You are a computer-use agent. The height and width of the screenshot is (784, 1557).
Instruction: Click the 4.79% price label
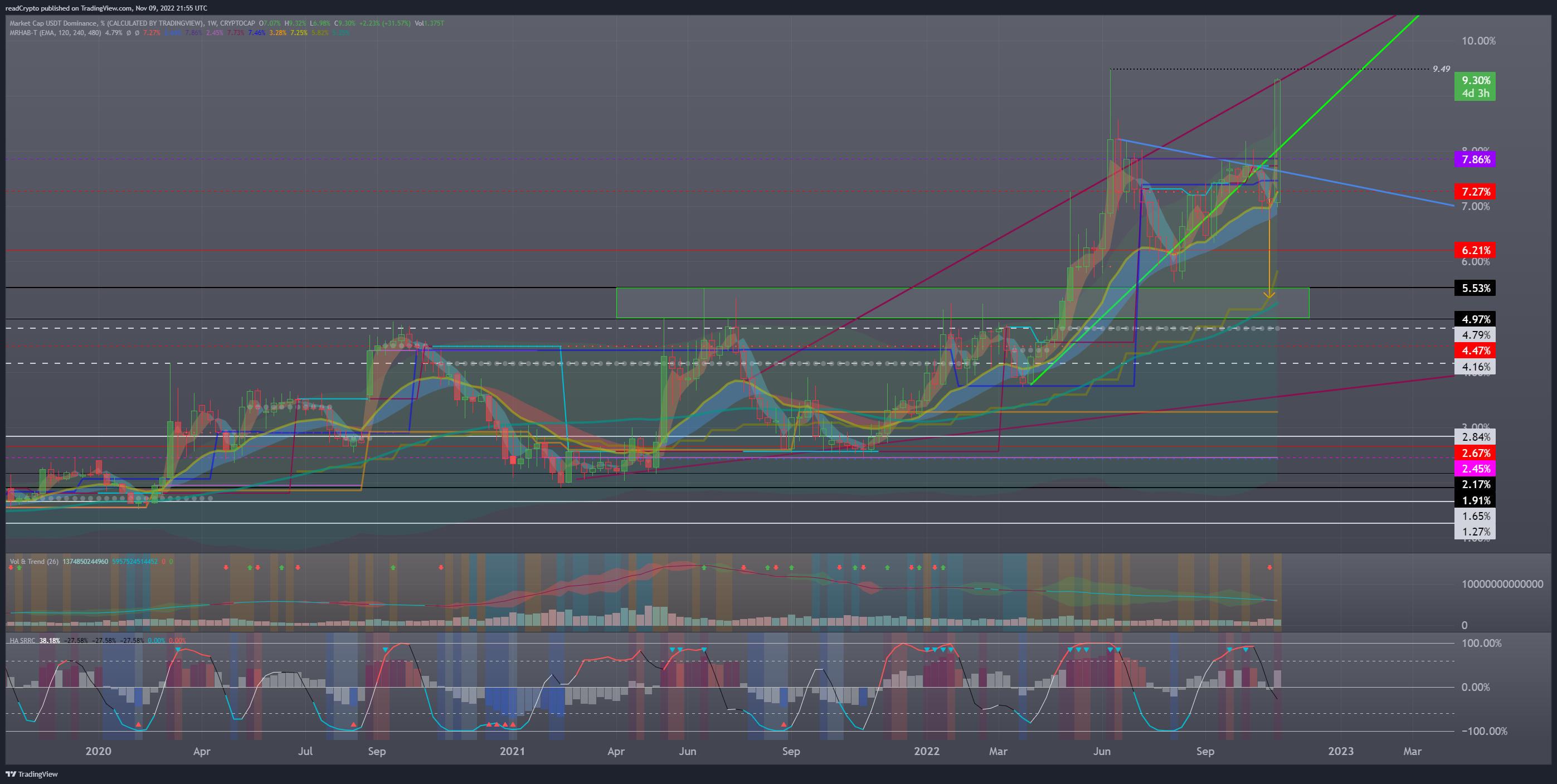pyautogui.click(x=1476, y=335)
